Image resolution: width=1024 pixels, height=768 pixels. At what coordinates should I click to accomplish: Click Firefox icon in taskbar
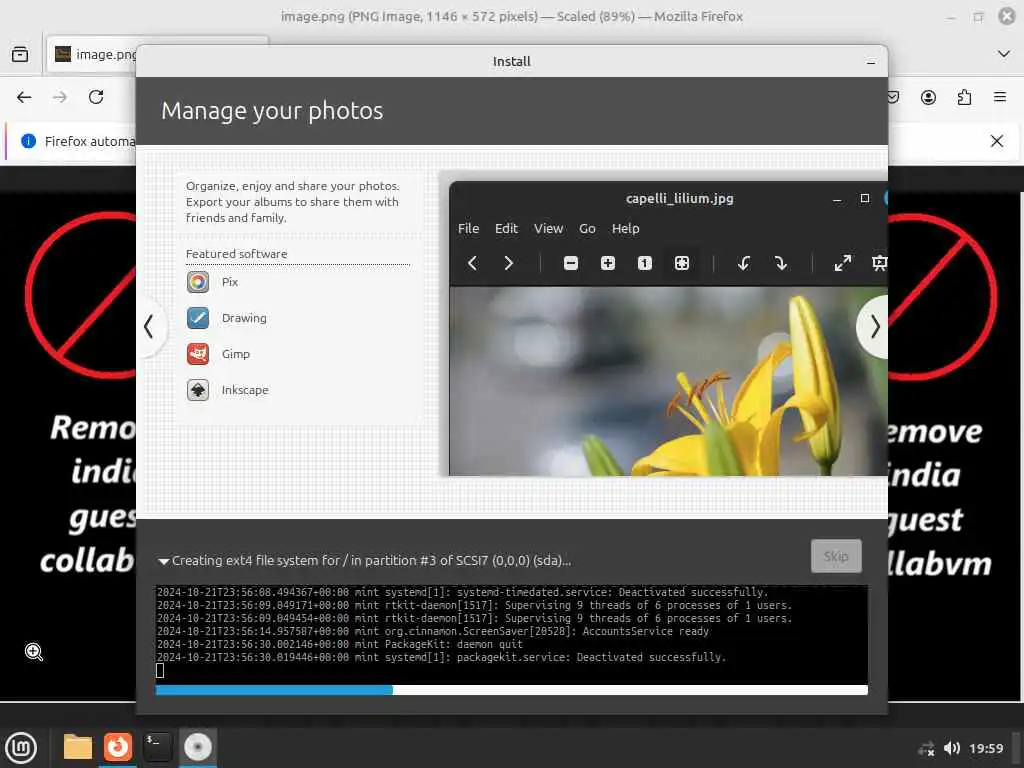tap(118, 746)
